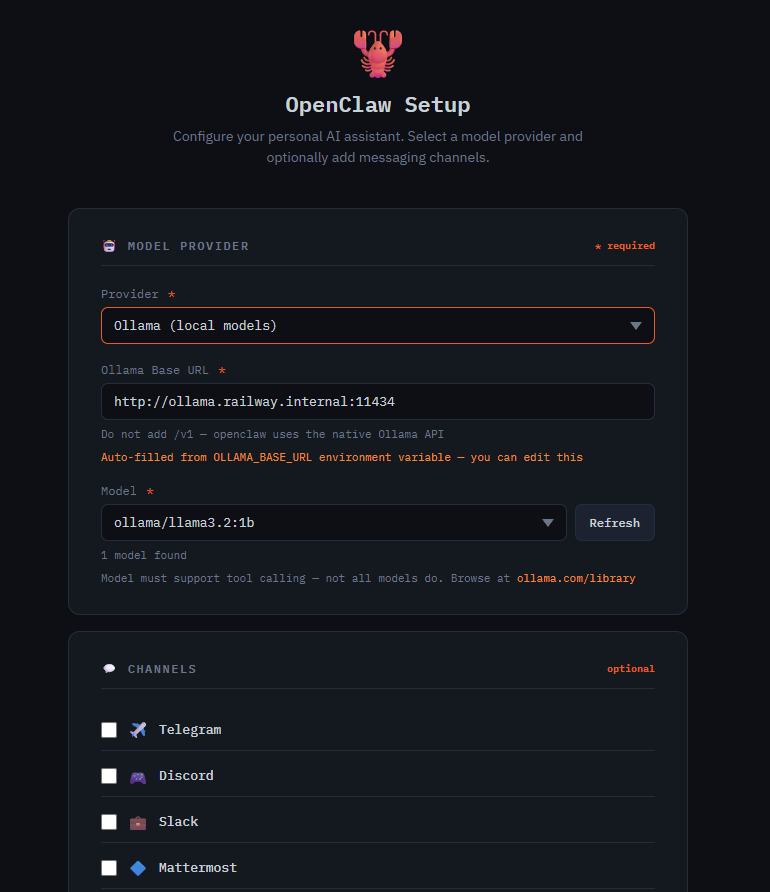Viewport: 770px width, 892px height.
Task: Click the CHANNELS section header
Action: point(160,668)
